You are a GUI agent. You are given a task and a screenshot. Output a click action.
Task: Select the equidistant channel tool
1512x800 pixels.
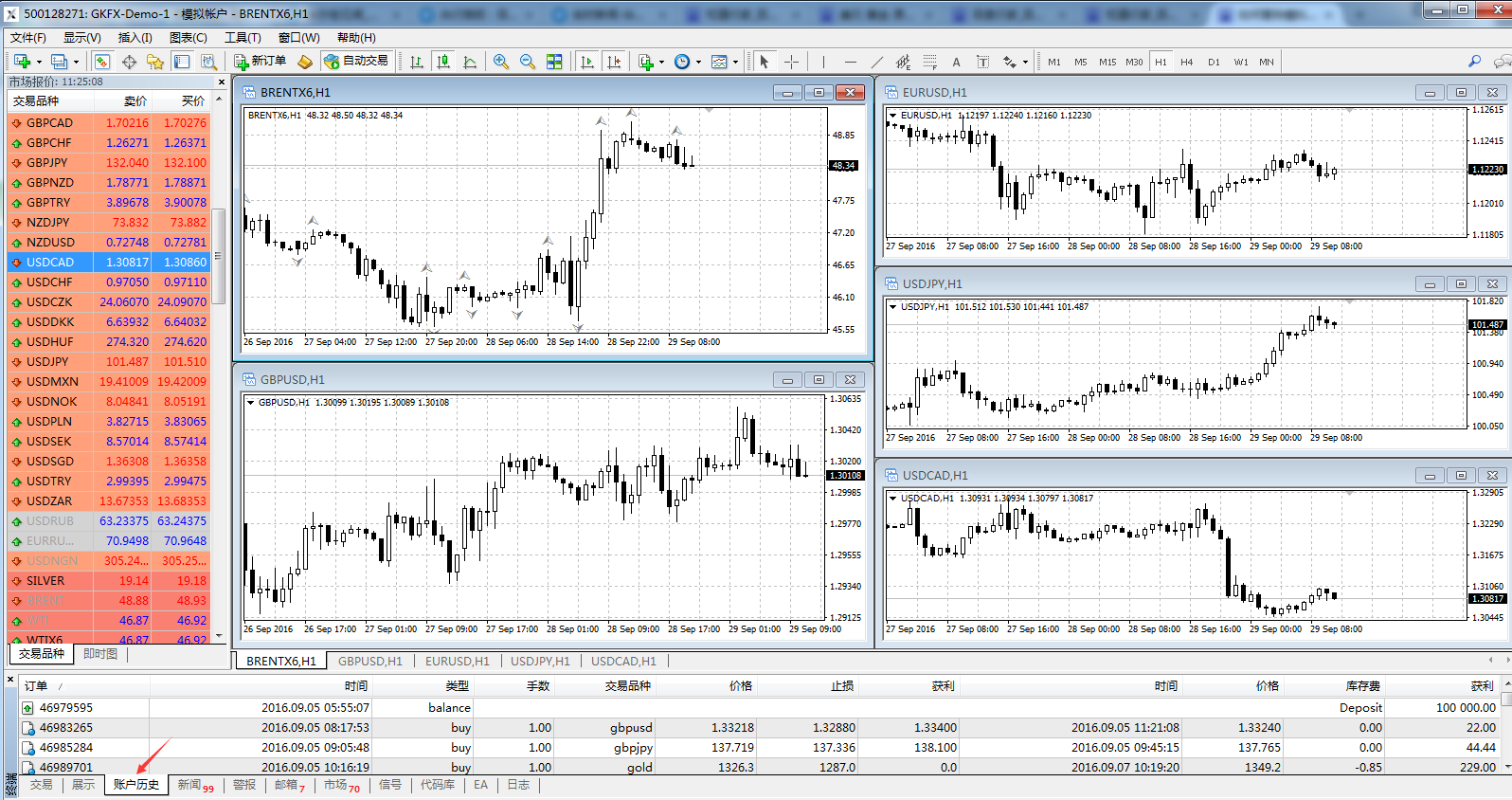(903, 62)
